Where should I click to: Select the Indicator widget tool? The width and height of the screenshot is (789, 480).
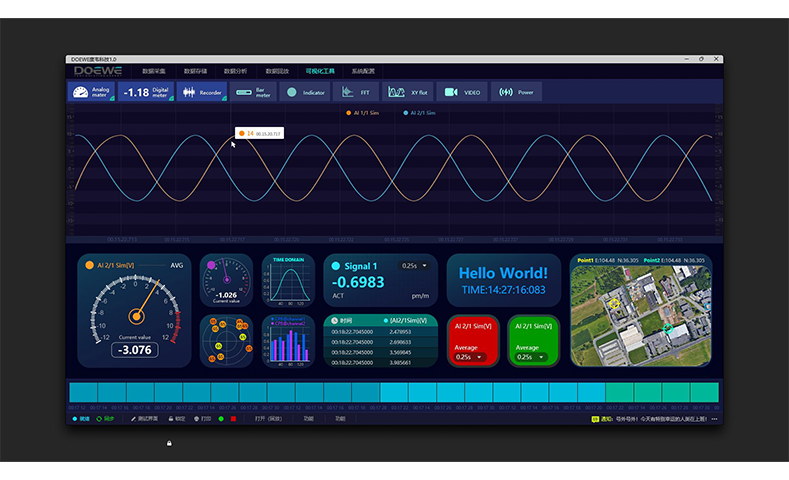pos(304,92)
